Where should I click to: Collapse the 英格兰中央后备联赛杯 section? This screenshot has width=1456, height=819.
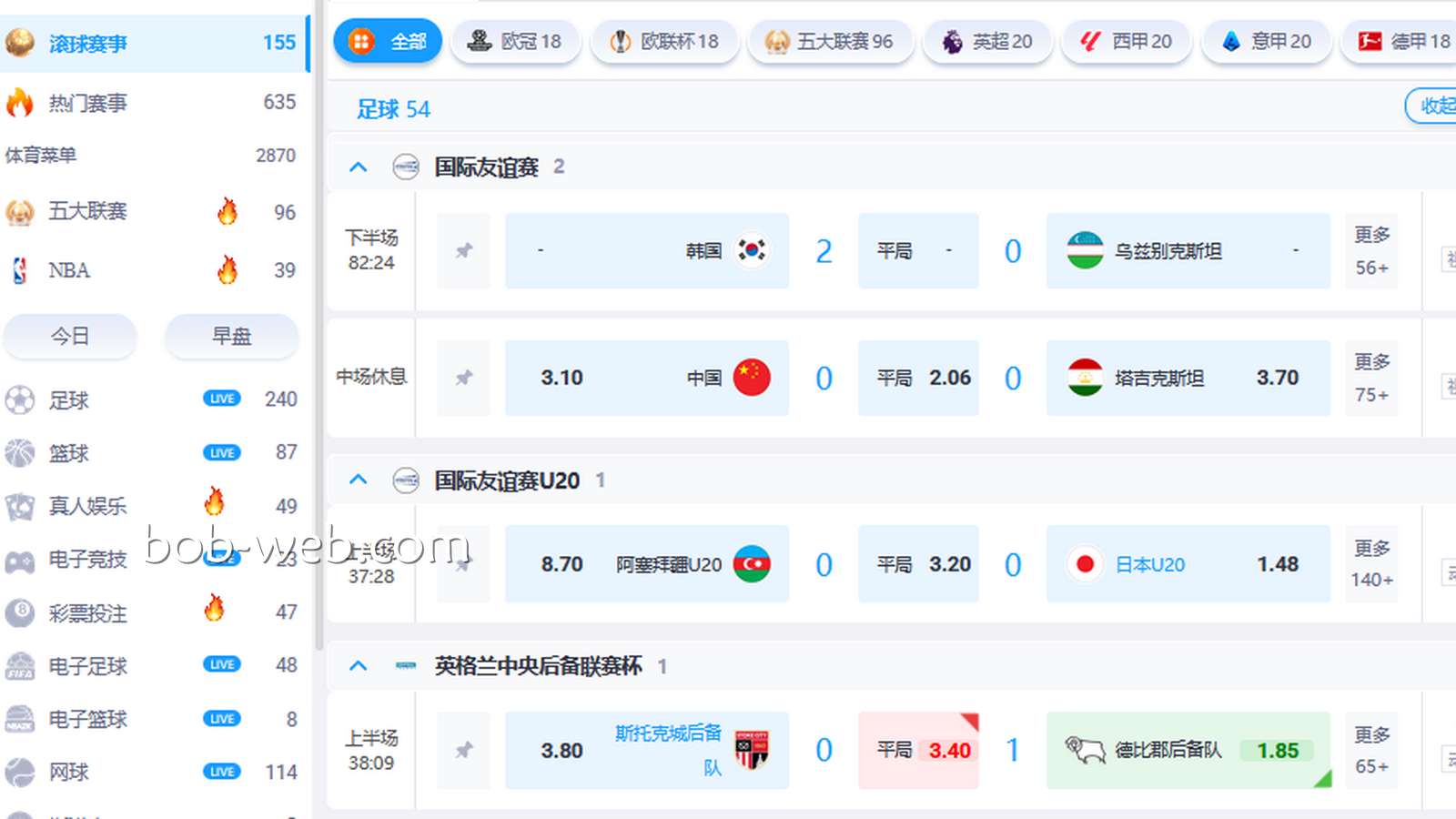pyautogui.click(x=359, y=666)
